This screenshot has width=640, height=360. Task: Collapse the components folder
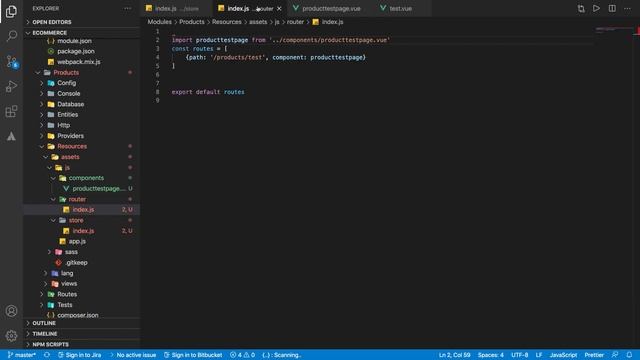[x=82, y=178]
